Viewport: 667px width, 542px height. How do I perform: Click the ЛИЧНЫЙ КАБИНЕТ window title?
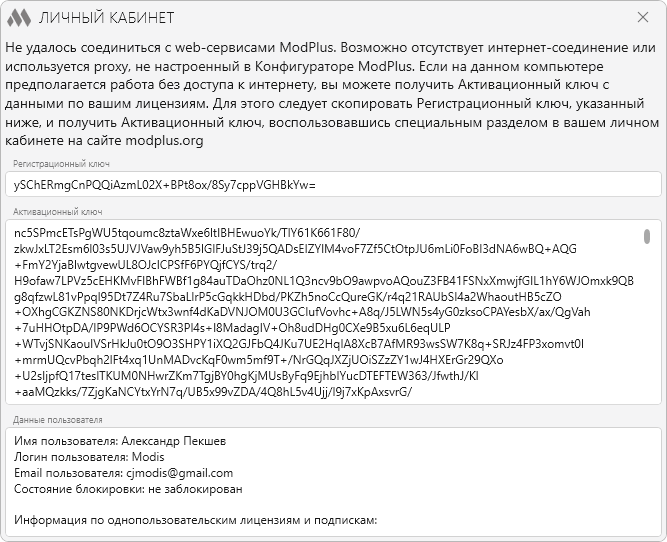click(106, 18)
